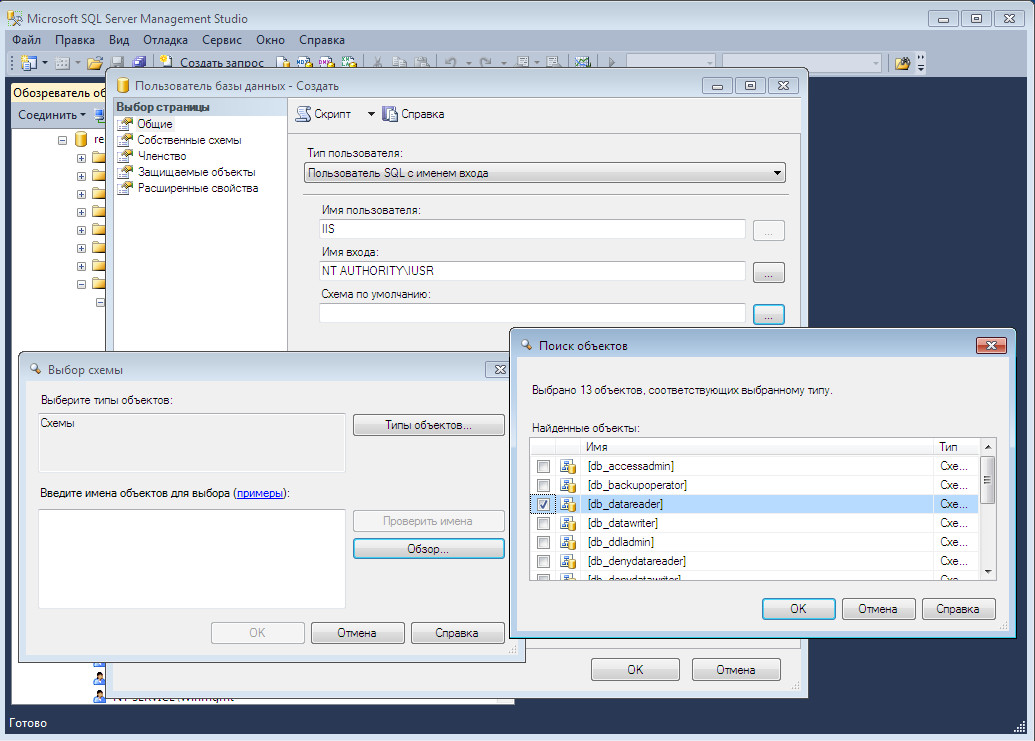Select the Общие page
The image size is (1035, 741).
(x=154, y=124)
